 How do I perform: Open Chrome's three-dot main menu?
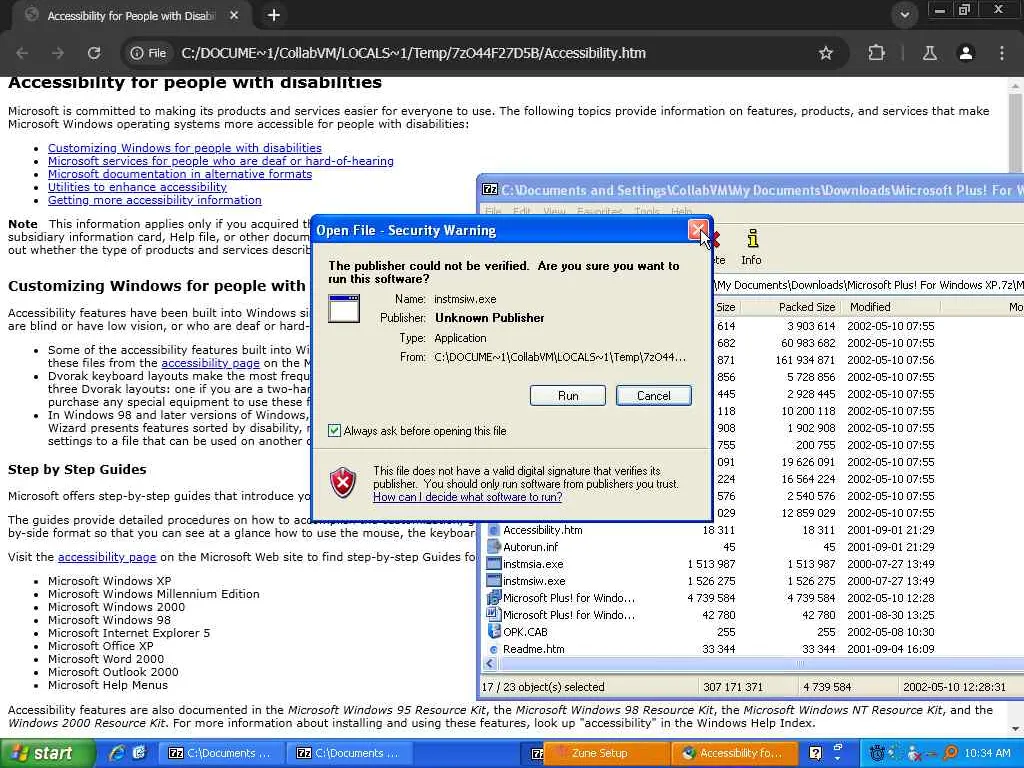(x=1002, y=54)
